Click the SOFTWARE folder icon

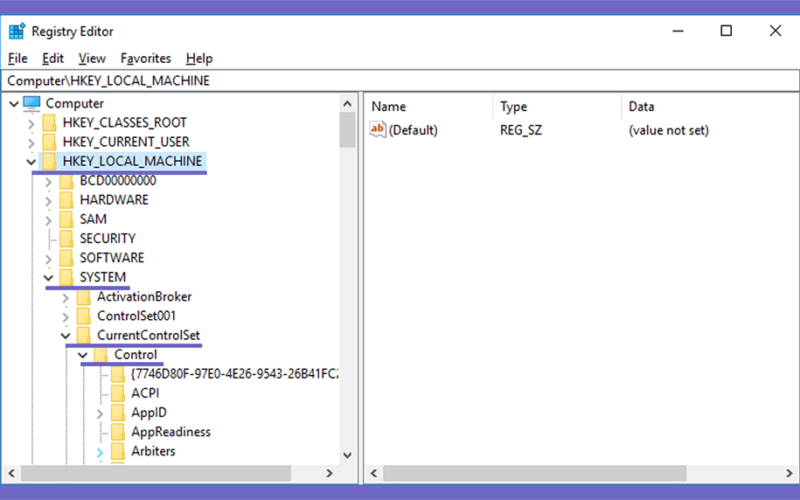pos(66,258)
